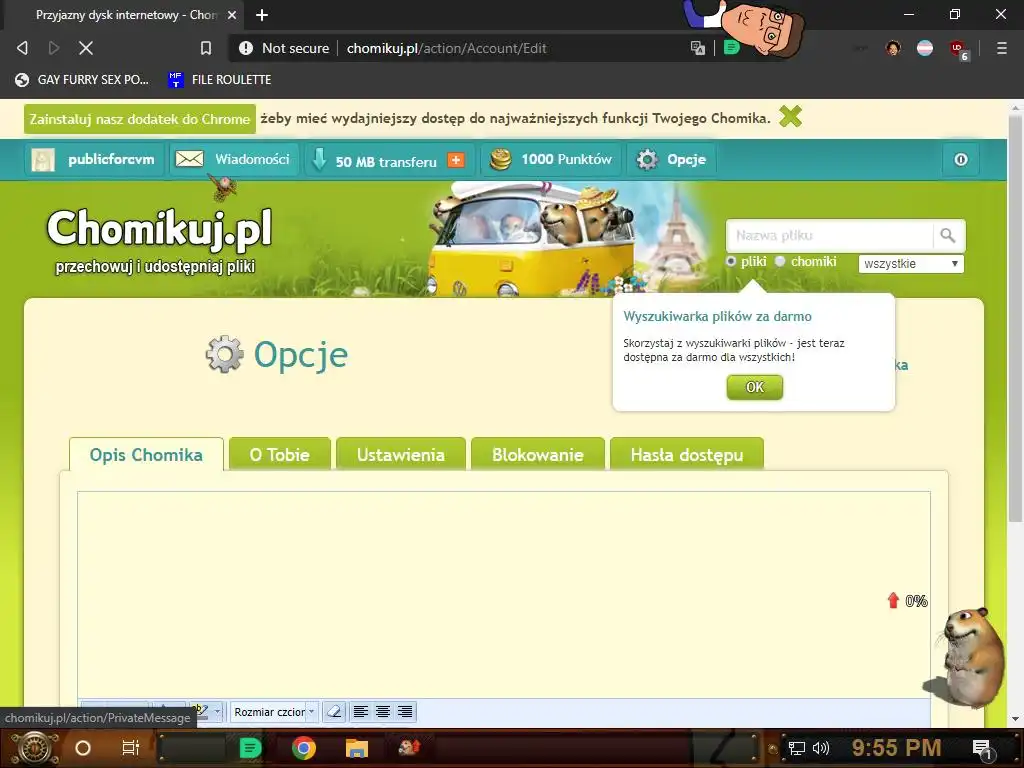
Task: Open the FILE ROULETTE bookmark
Action: click(x=219, y=80)
